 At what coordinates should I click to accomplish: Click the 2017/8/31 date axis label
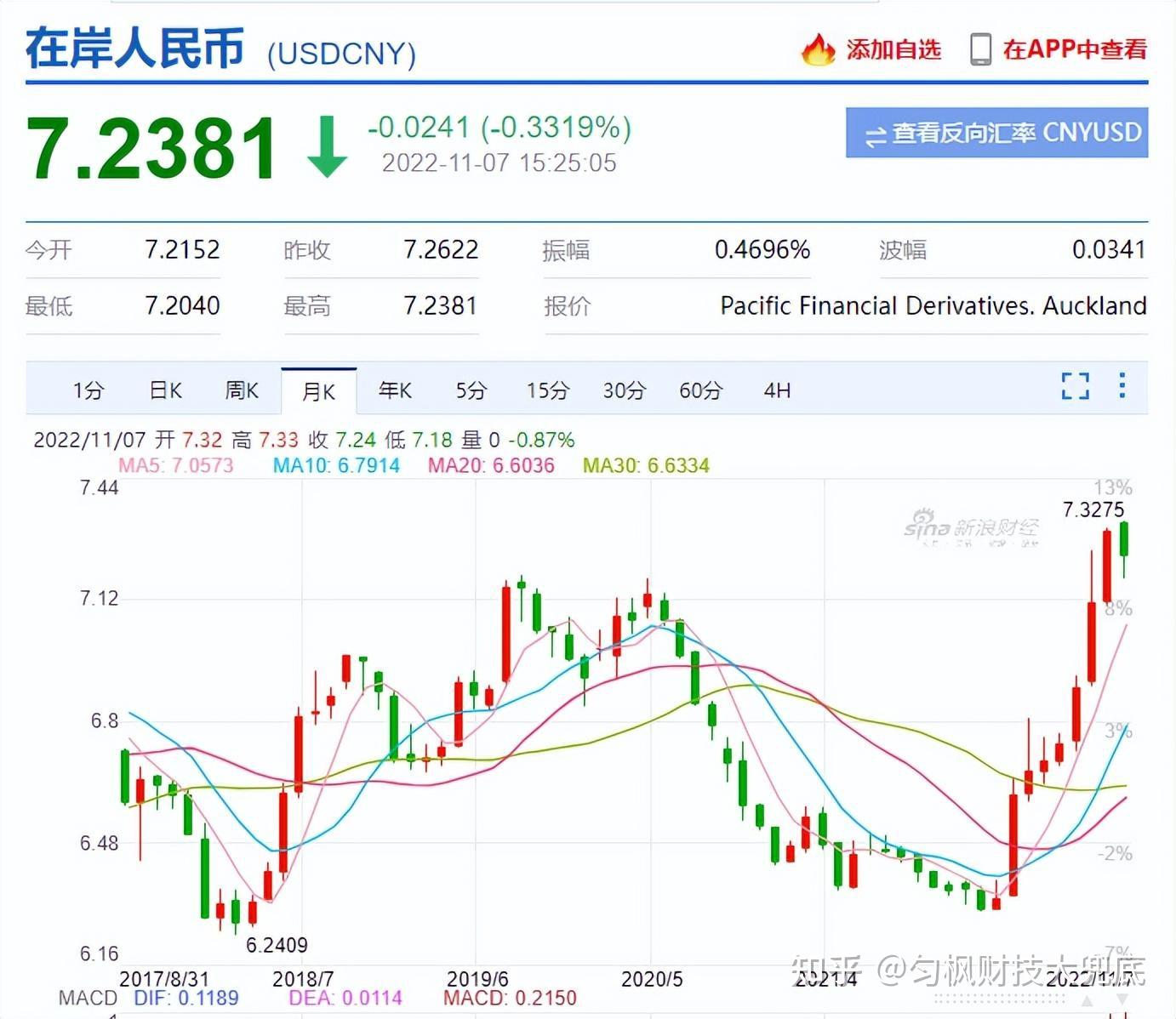tap(163, 979)
